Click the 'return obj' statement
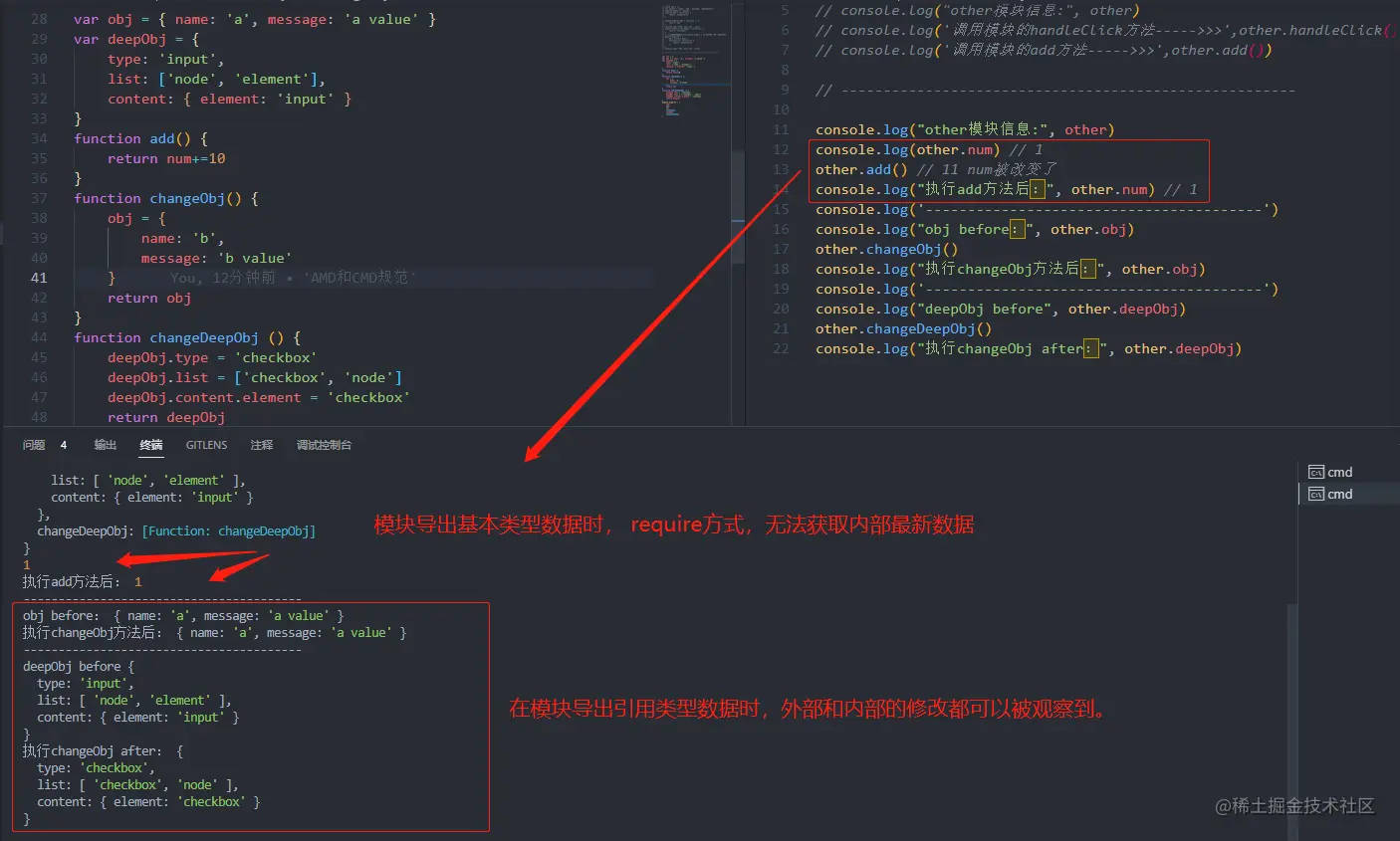1400x841 pixels. tap(149, 298)
